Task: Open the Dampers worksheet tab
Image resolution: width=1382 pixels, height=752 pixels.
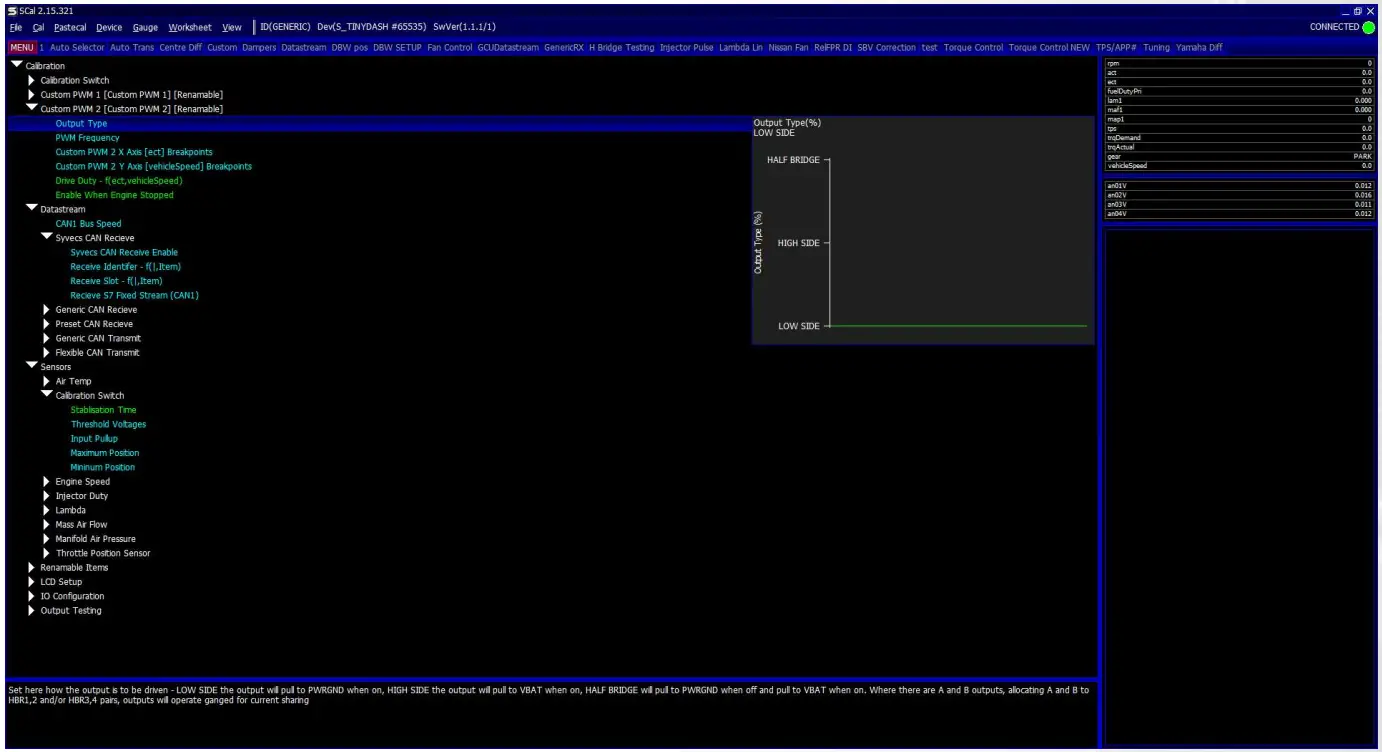Action: pyautogui.click(x=259, y=47)
